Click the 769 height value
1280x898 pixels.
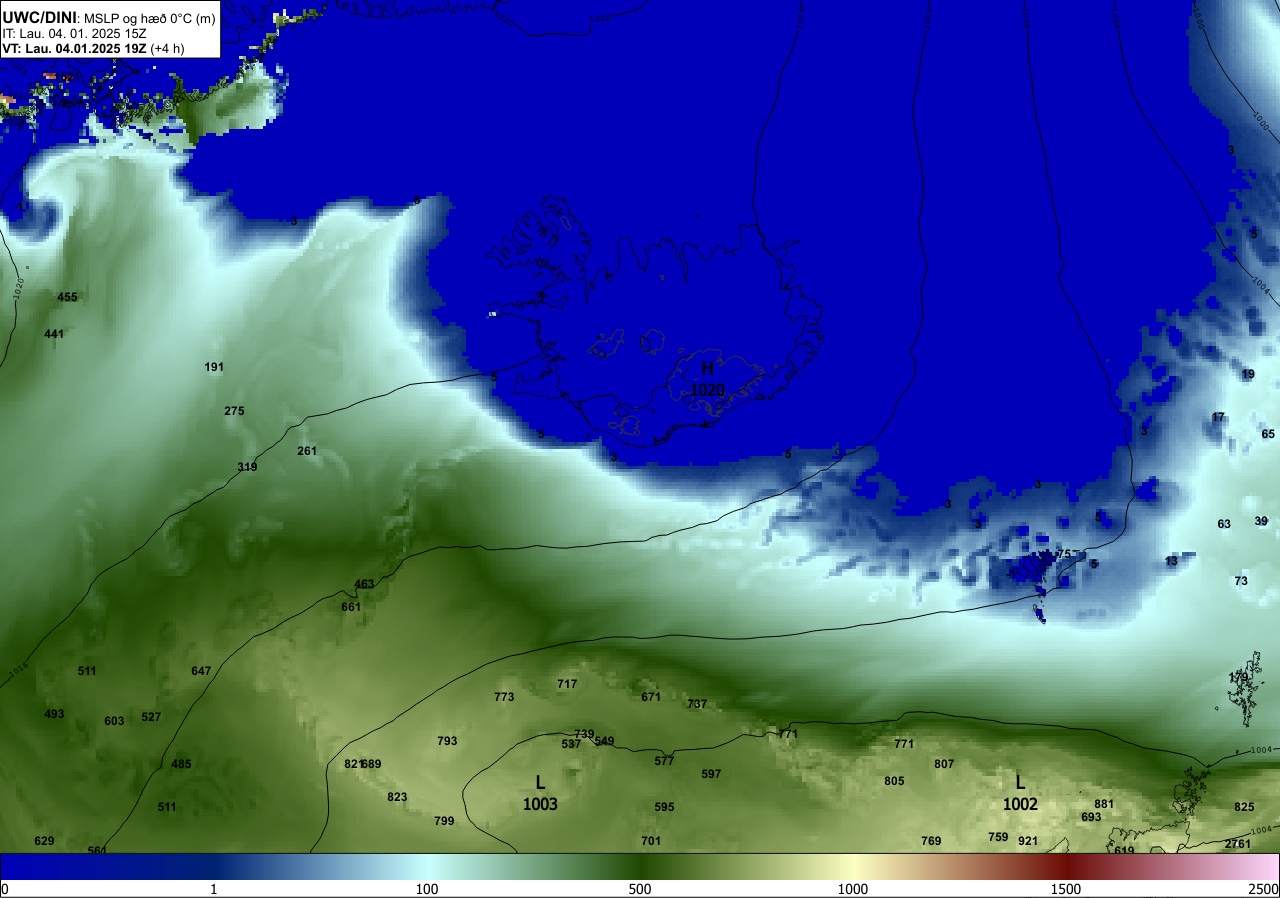click(x=931, y=841)
